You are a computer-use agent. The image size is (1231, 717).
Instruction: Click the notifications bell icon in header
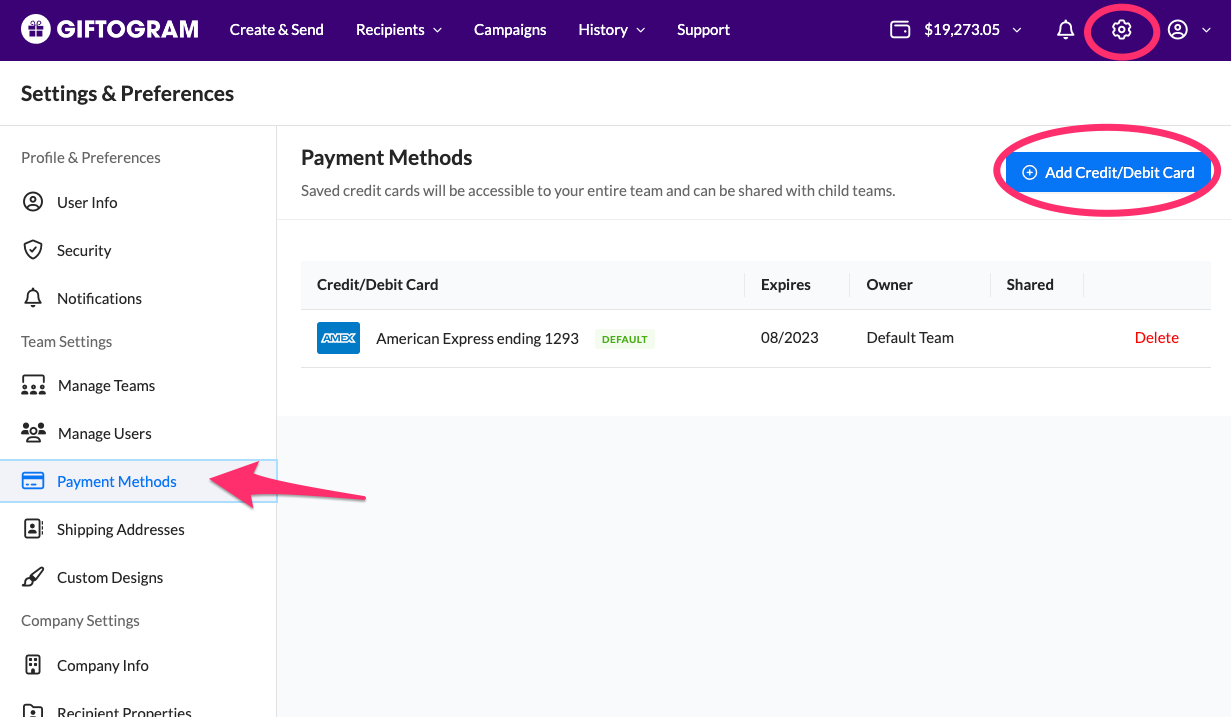click(x=1065, y=30)
